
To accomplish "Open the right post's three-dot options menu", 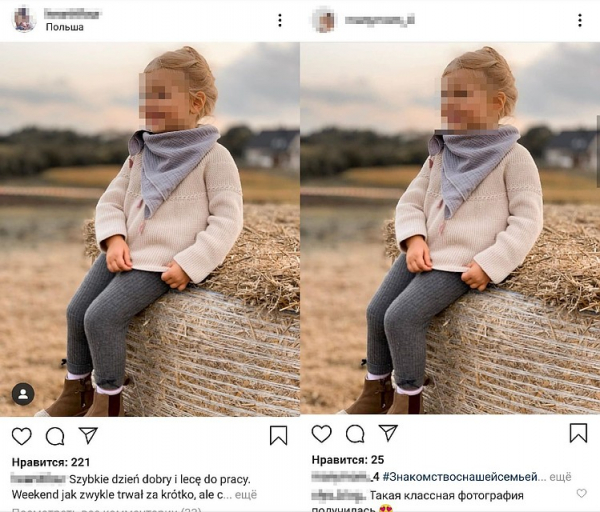I will [579, 20].
